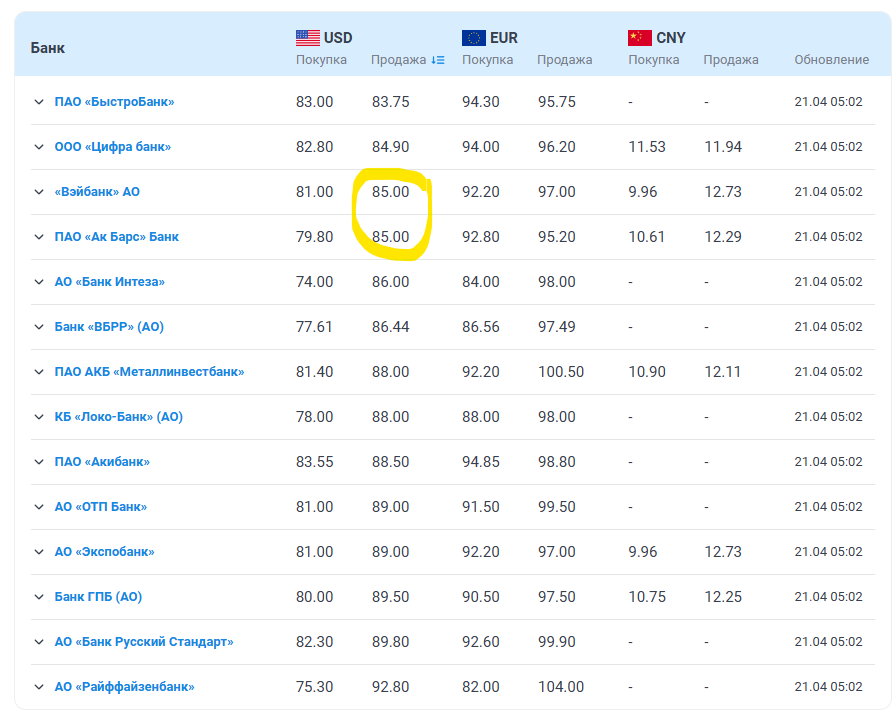Click the EUR flag icon
The width and height of the screenshot is (896, 713).
click(x=474, y=38)
